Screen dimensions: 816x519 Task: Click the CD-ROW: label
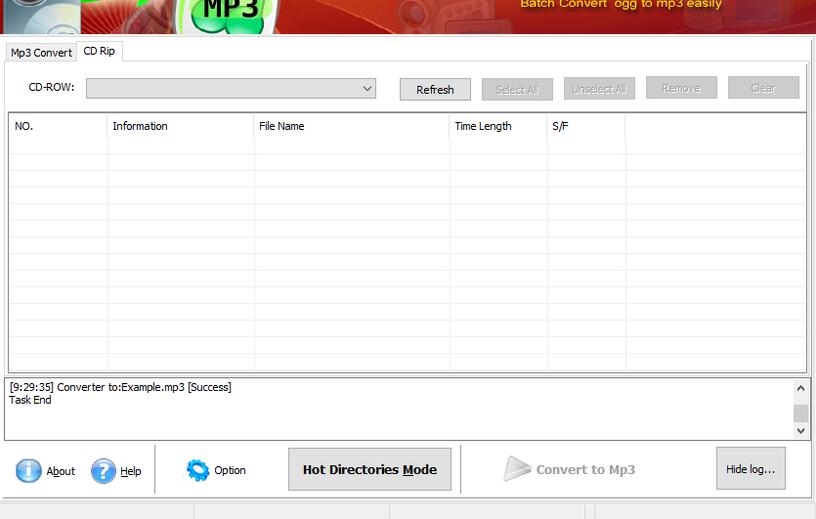[x=52, y=87]
